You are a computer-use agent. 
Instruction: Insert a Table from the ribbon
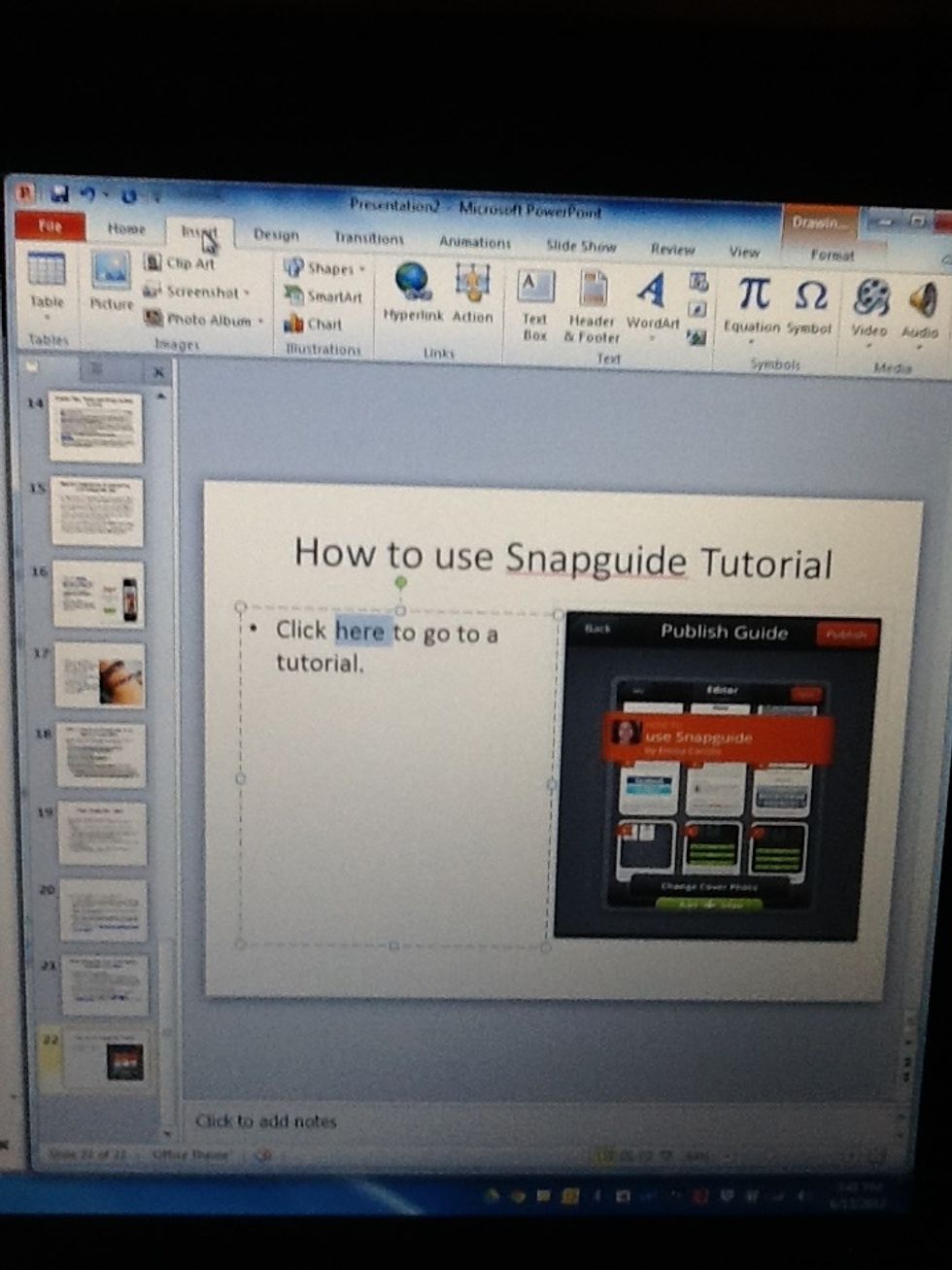(x=46, y=269)
